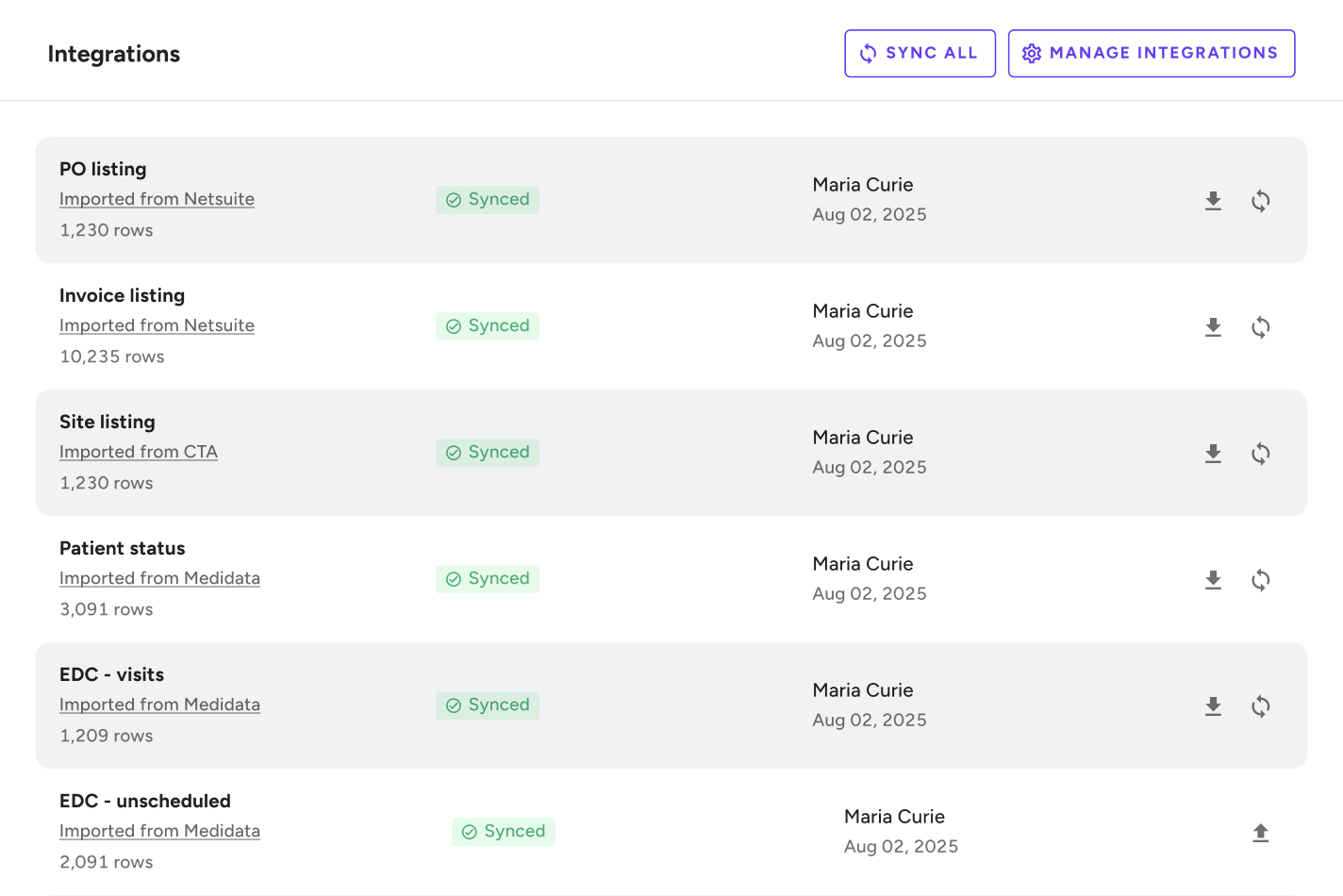The width and height of the screenshot is (1343, 896).
Task: Click the EDC - visits Medidata source link
Action: tap(159, 705)
